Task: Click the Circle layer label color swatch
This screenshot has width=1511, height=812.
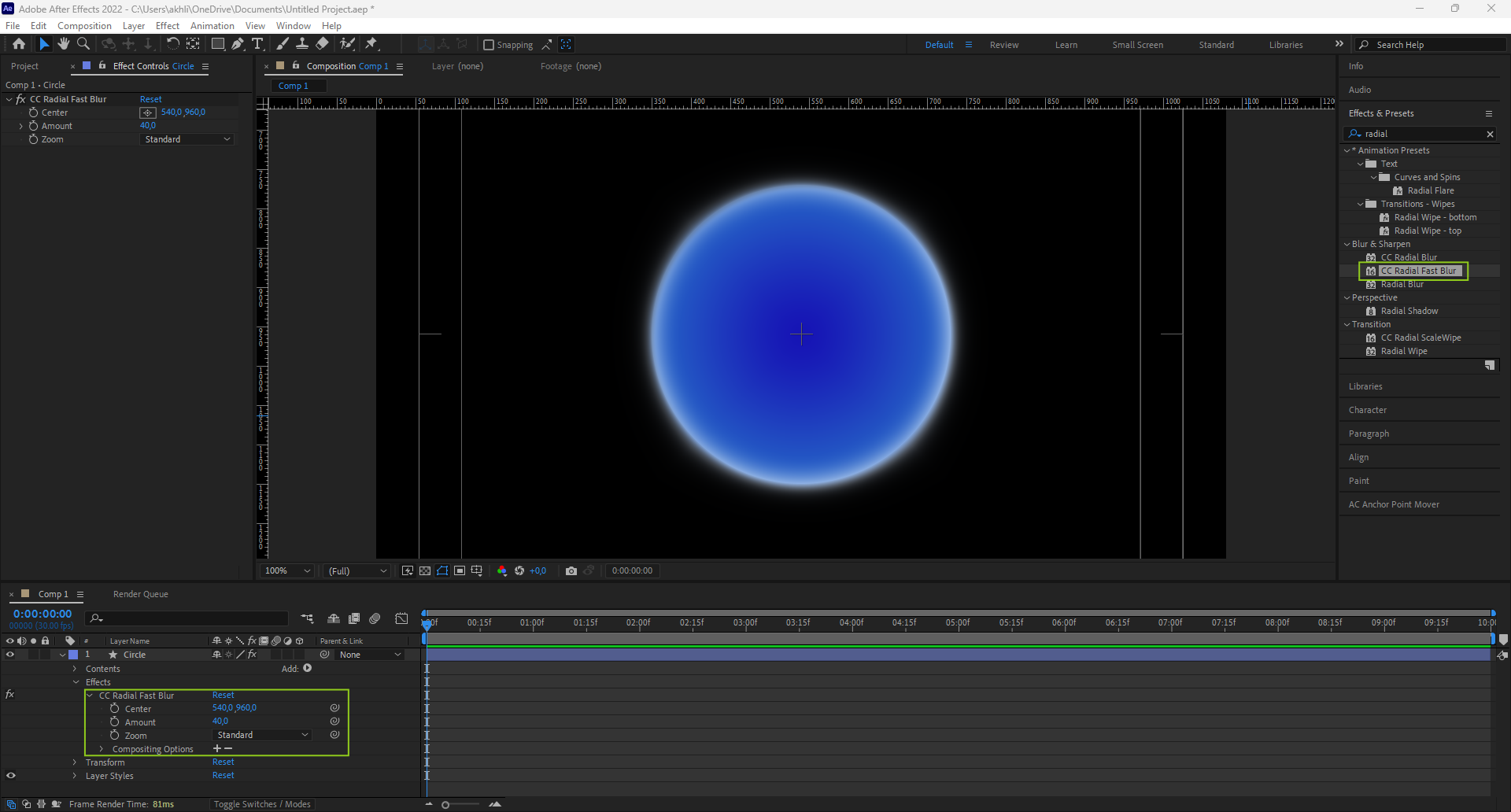Action: pyautogui.click(x=73, y=655)
